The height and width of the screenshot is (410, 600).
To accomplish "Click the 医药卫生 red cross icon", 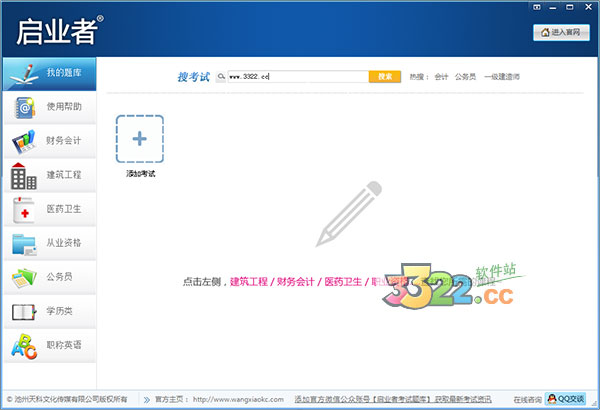I will click(24, 210).
